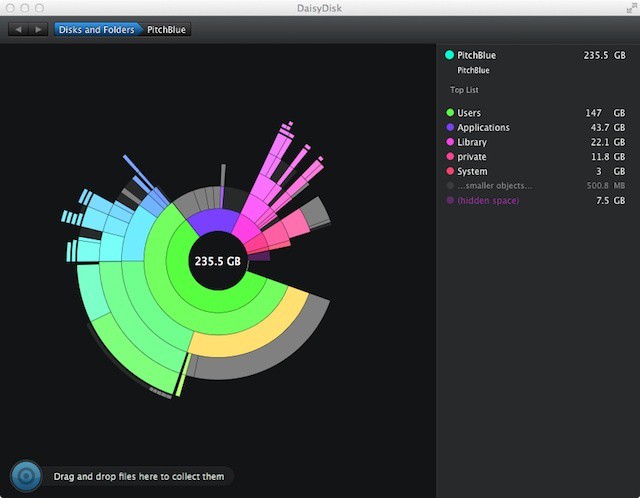This screenshot has height=498, width=640.
Task: Expand the smaller objects entry
Action: point(495,186)
